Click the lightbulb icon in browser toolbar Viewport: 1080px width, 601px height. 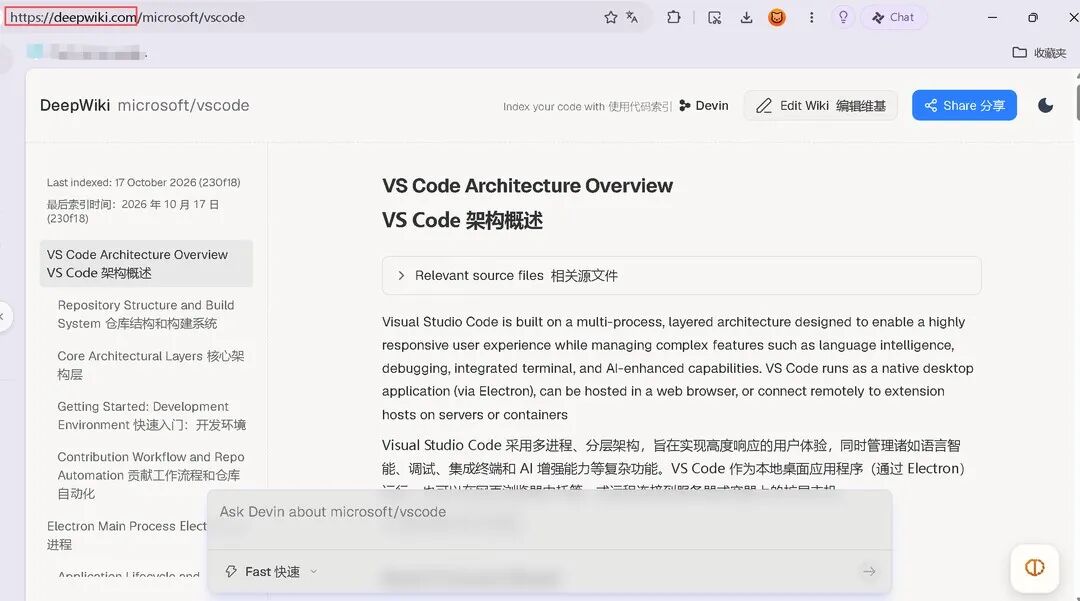[843, 17]
